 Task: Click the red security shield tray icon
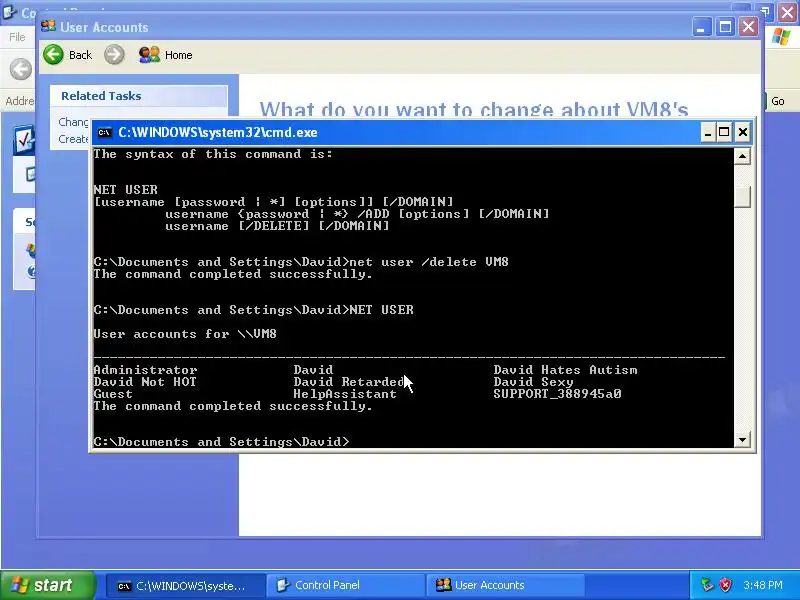click(x=725, y=585)
